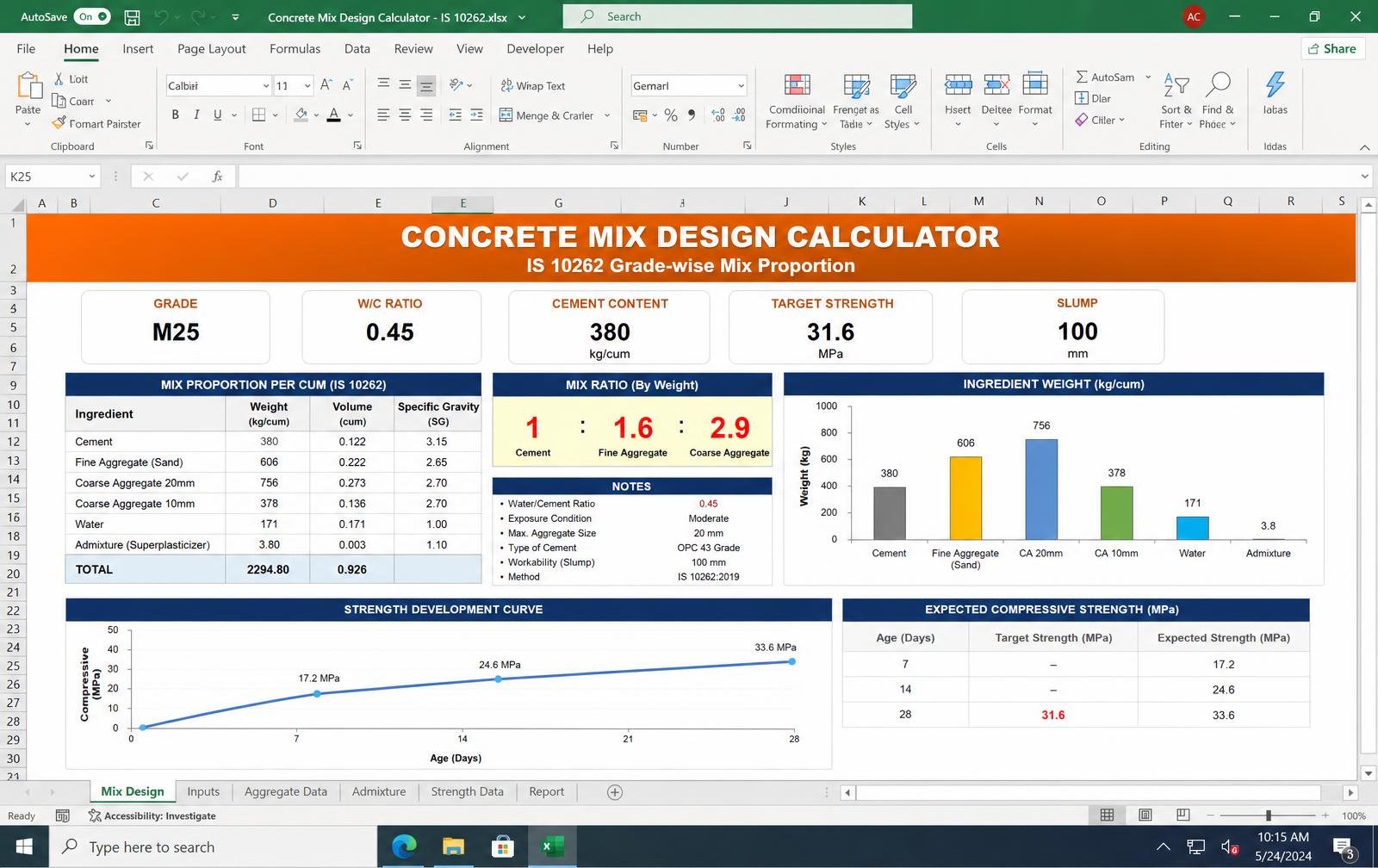Open Find & Select magnifier menu
The height and width of the screenshot is (868, 1378).
coord(1218,102)
